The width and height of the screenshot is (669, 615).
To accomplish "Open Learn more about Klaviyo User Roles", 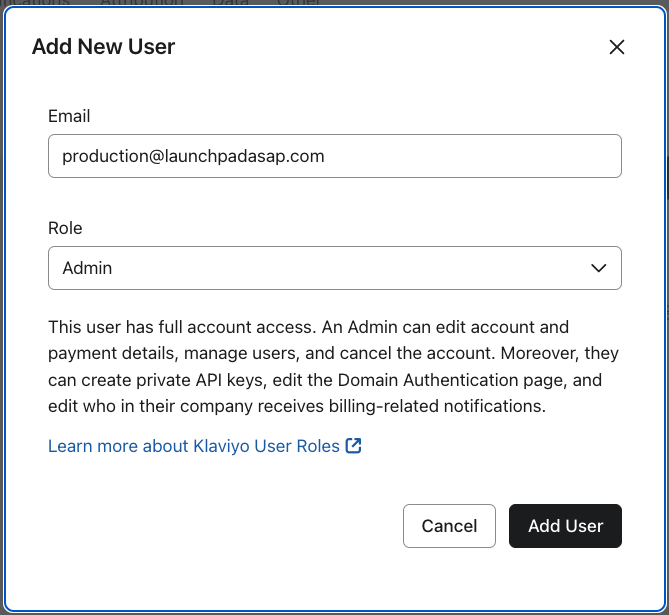I will click(194, 446).
